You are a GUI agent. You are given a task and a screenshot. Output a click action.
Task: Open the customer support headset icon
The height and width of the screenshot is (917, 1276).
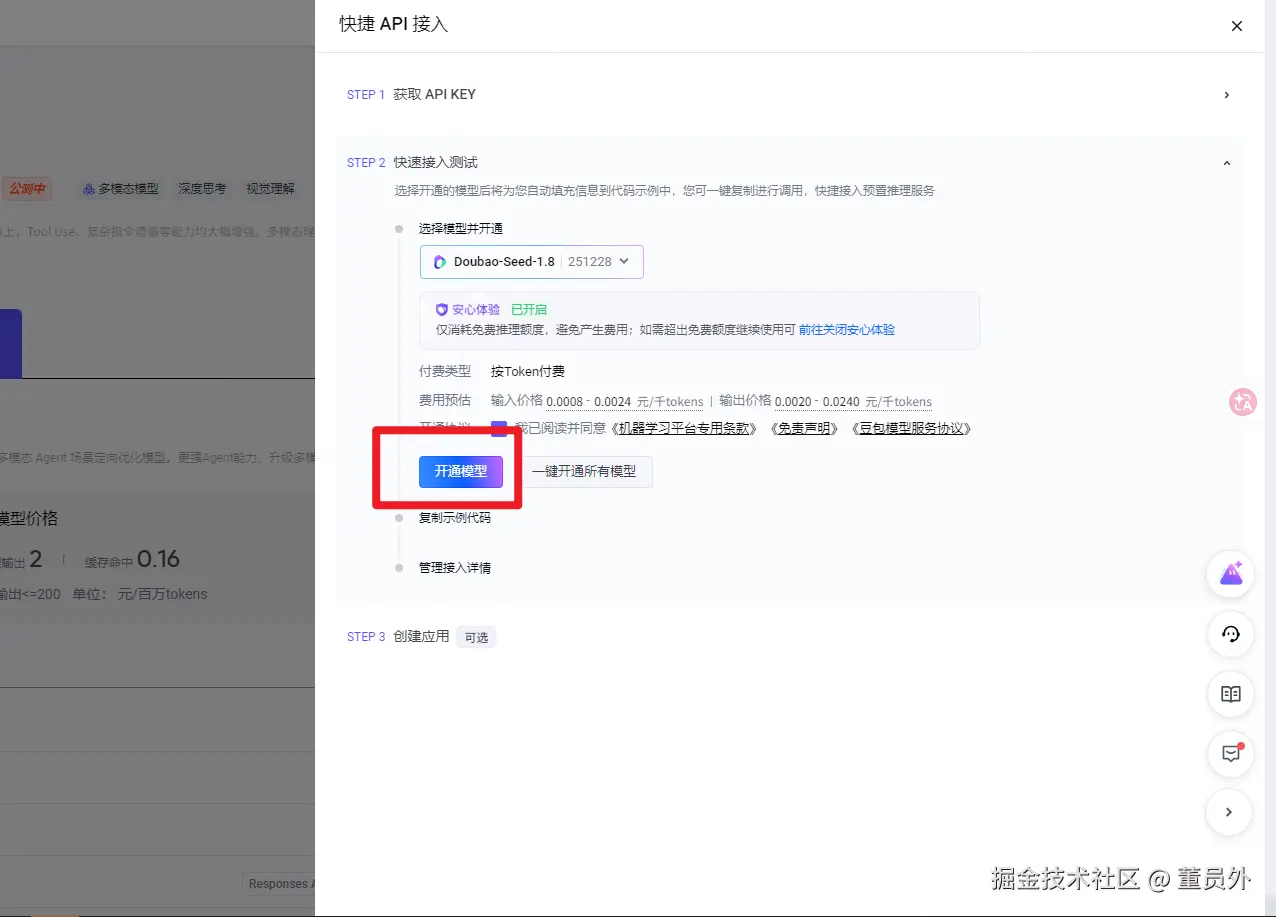click(x=1231, y=634)
